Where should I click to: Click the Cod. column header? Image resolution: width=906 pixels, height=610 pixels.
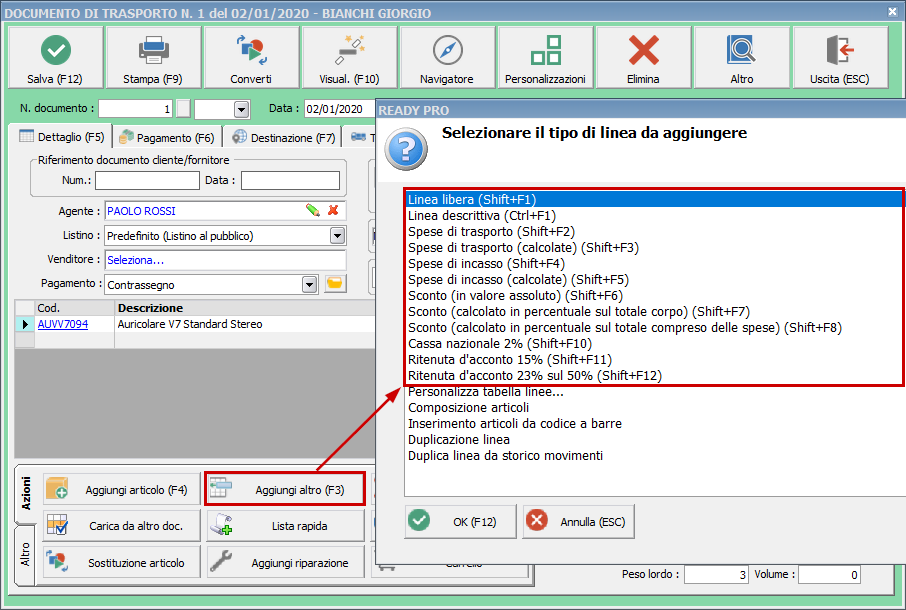pos(75,308)
